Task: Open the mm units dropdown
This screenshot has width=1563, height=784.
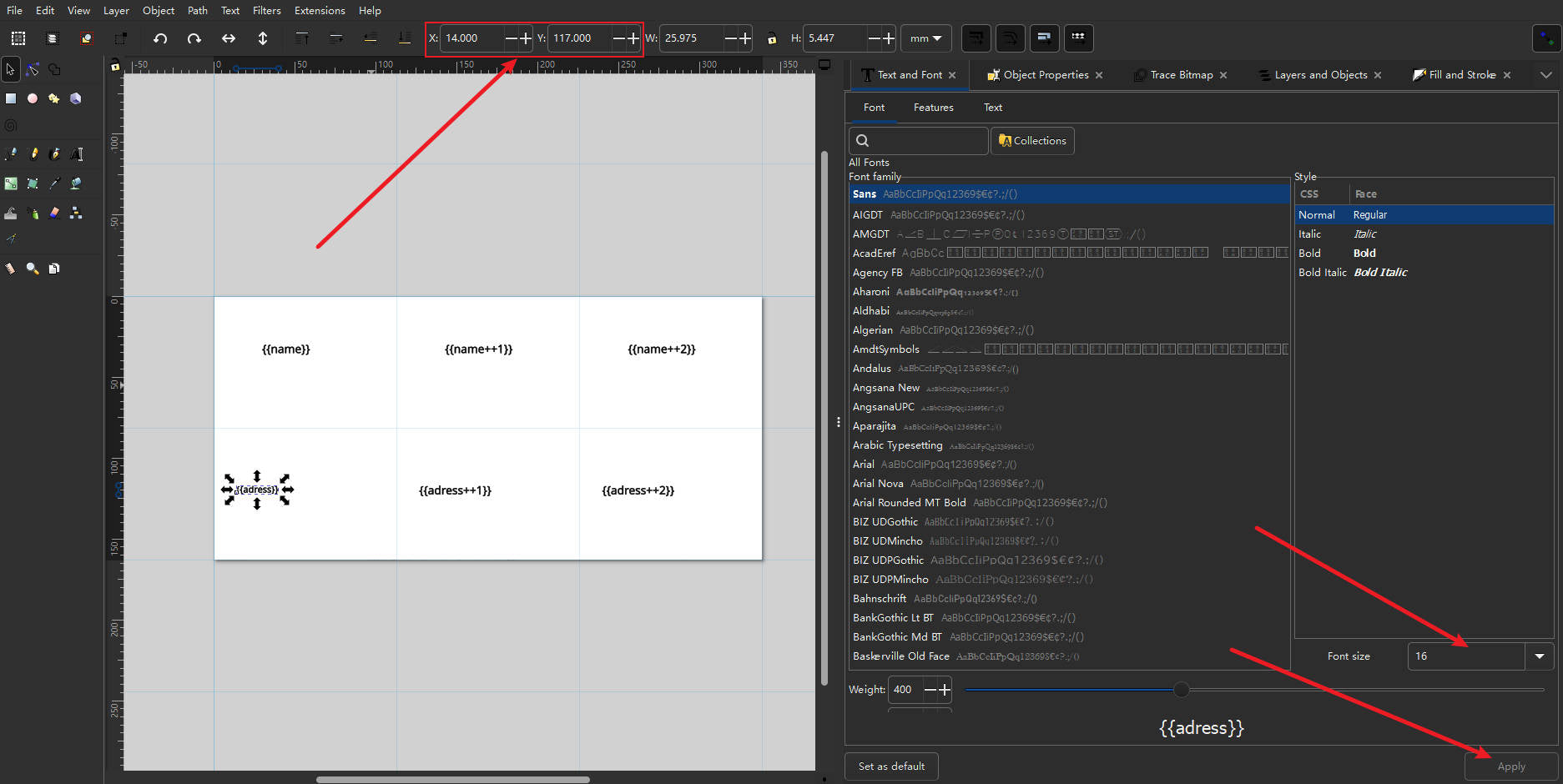Action: 925,38
